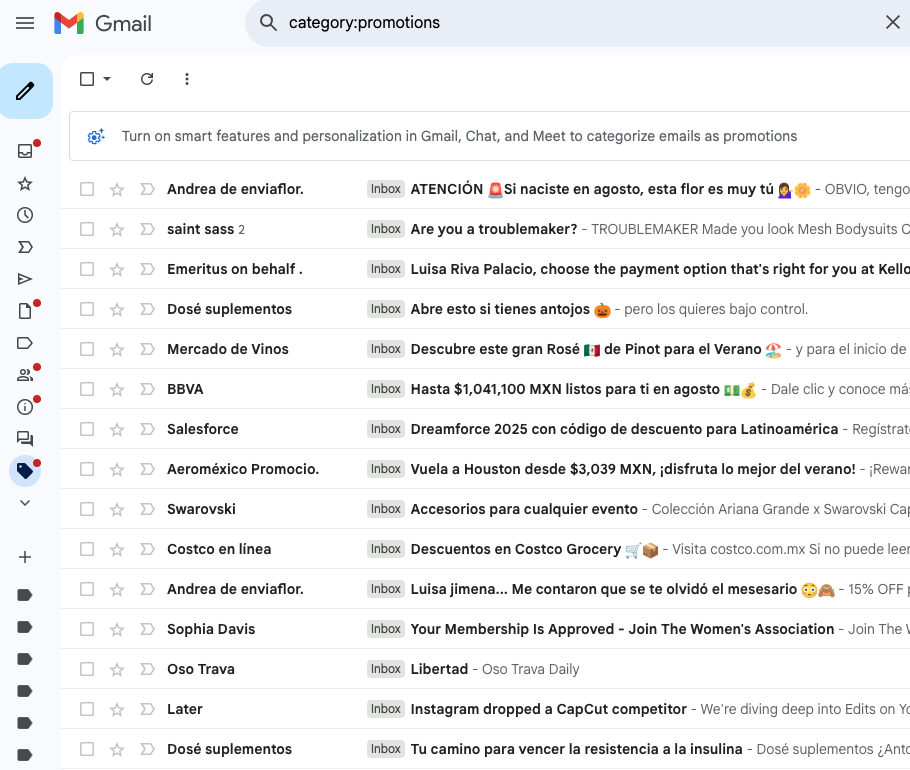The width and height of the screenshot is (910, 770).
Task: Open the Social category people icon
Action: click(x=25, y=375)
